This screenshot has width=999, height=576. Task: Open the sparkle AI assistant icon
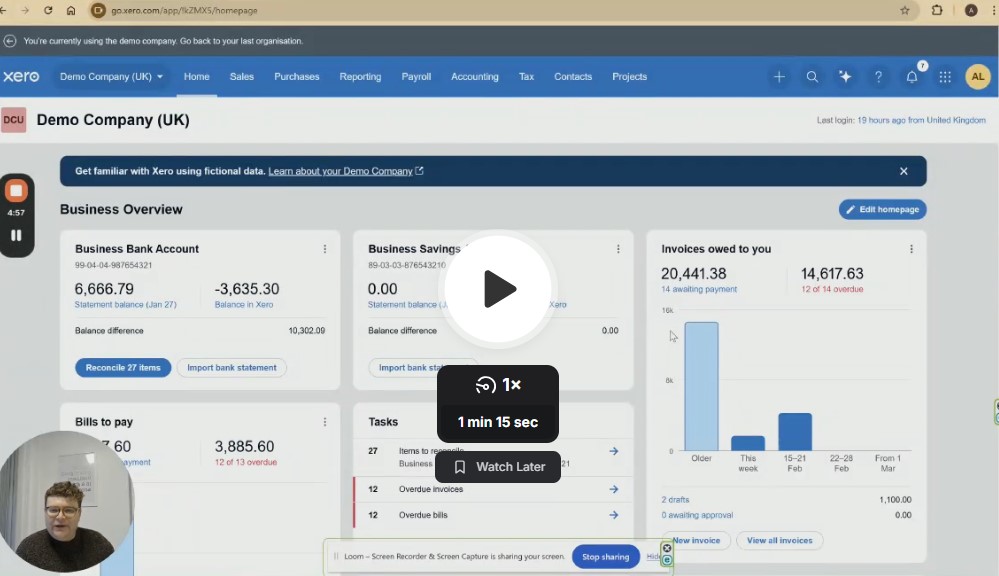[845, 76]
